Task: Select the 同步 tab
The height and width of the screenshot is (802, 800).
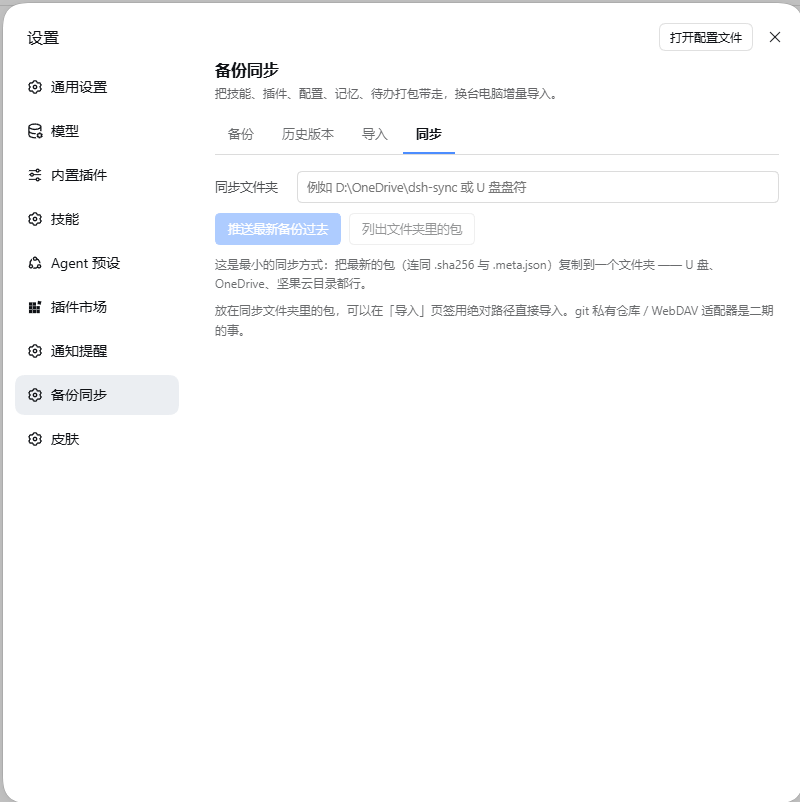Action: coord(429,134)
